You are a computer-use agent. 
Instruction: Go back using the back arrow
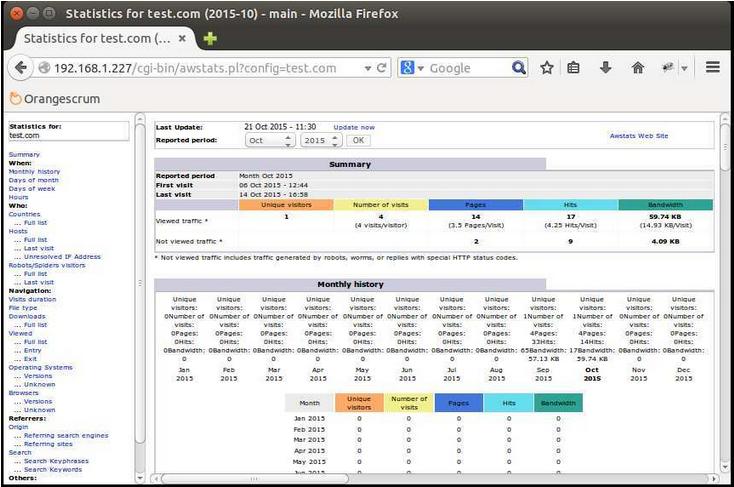[21, 68]
